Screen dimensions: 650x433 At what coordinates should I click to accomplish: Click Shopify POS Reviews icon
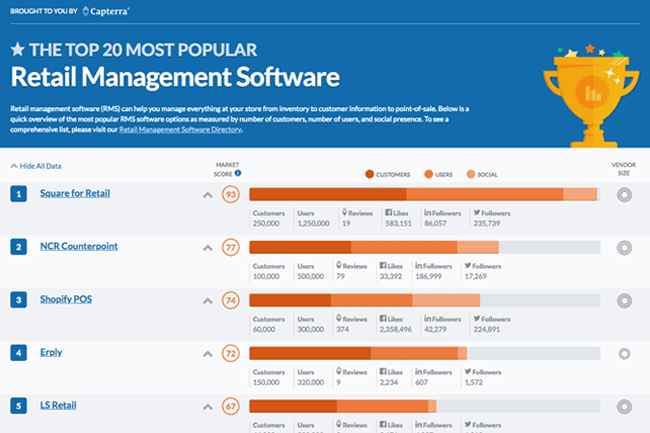[x=339, y=318]
